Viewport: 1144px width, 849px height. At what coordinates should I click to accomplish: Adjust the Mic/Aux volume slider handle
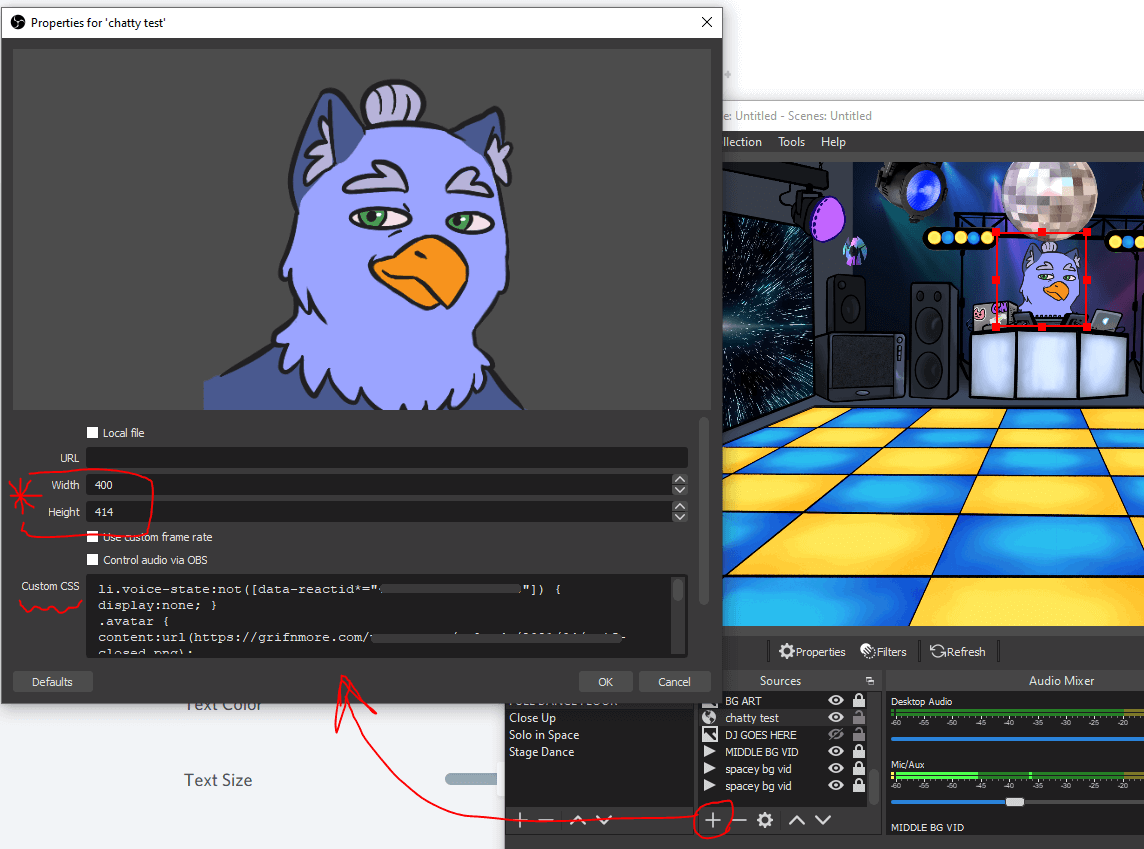tap(1015, 802)
